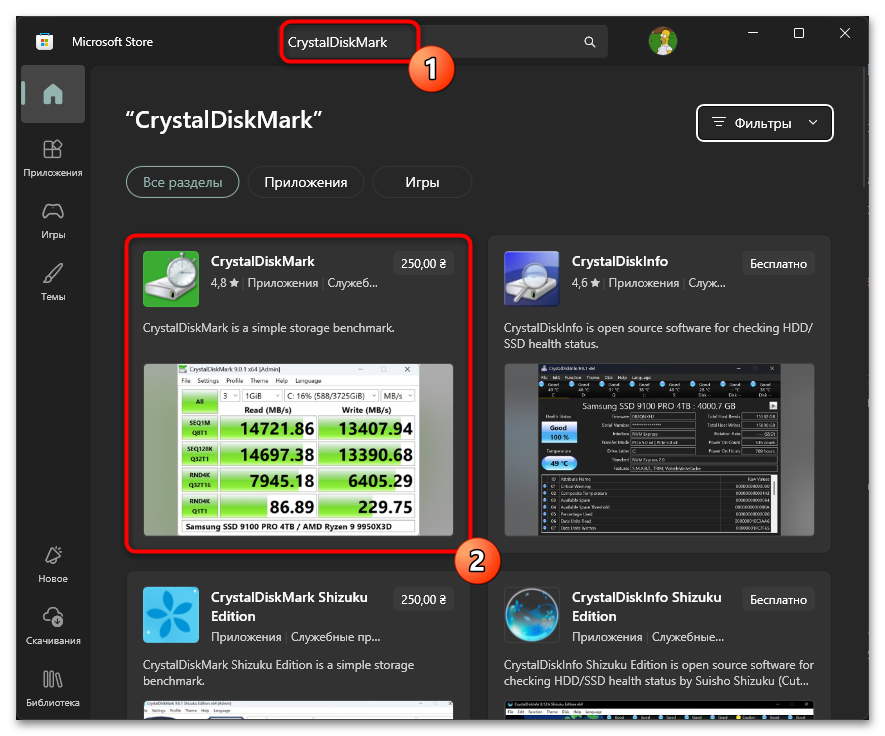Open Скачивания downloads section
885x736 pixels.
(x=52, y=626)
